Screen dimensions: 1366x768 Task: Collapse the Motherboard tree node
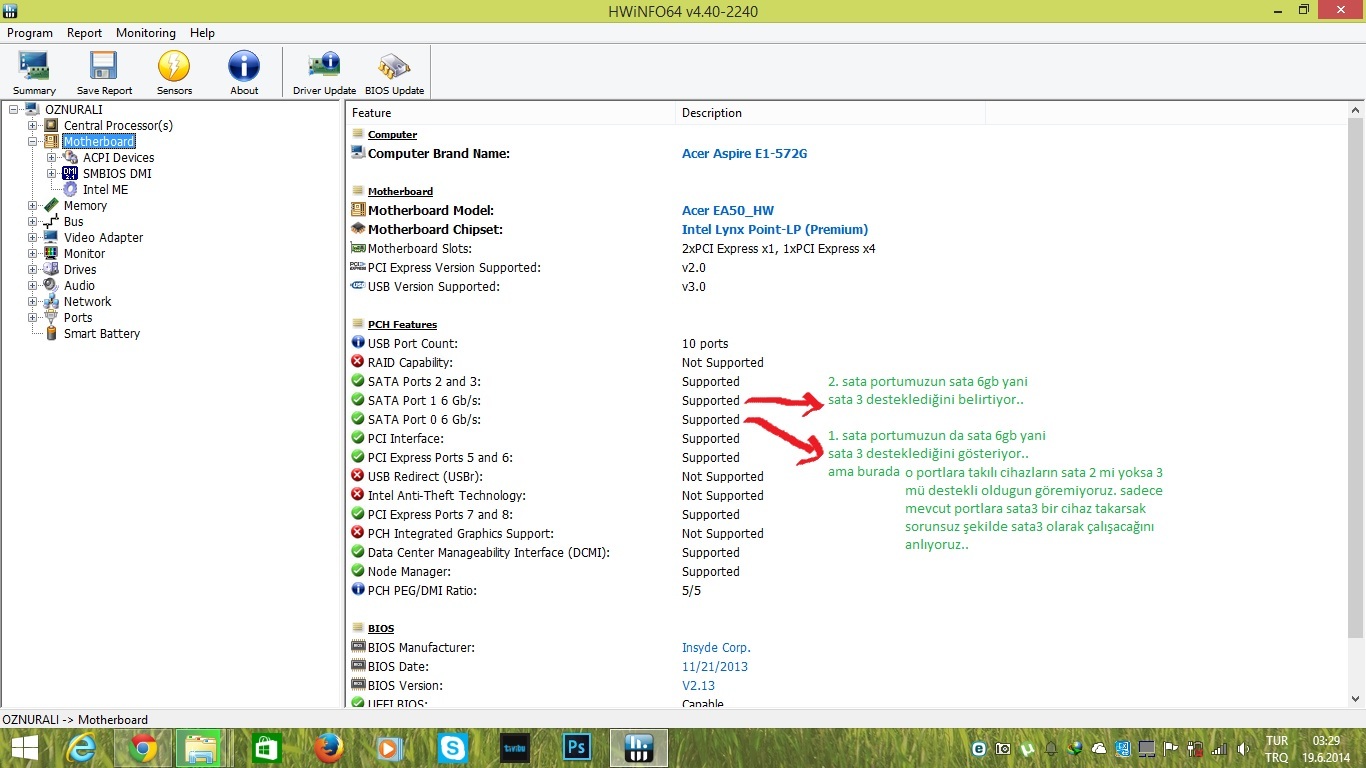[33, 141]
